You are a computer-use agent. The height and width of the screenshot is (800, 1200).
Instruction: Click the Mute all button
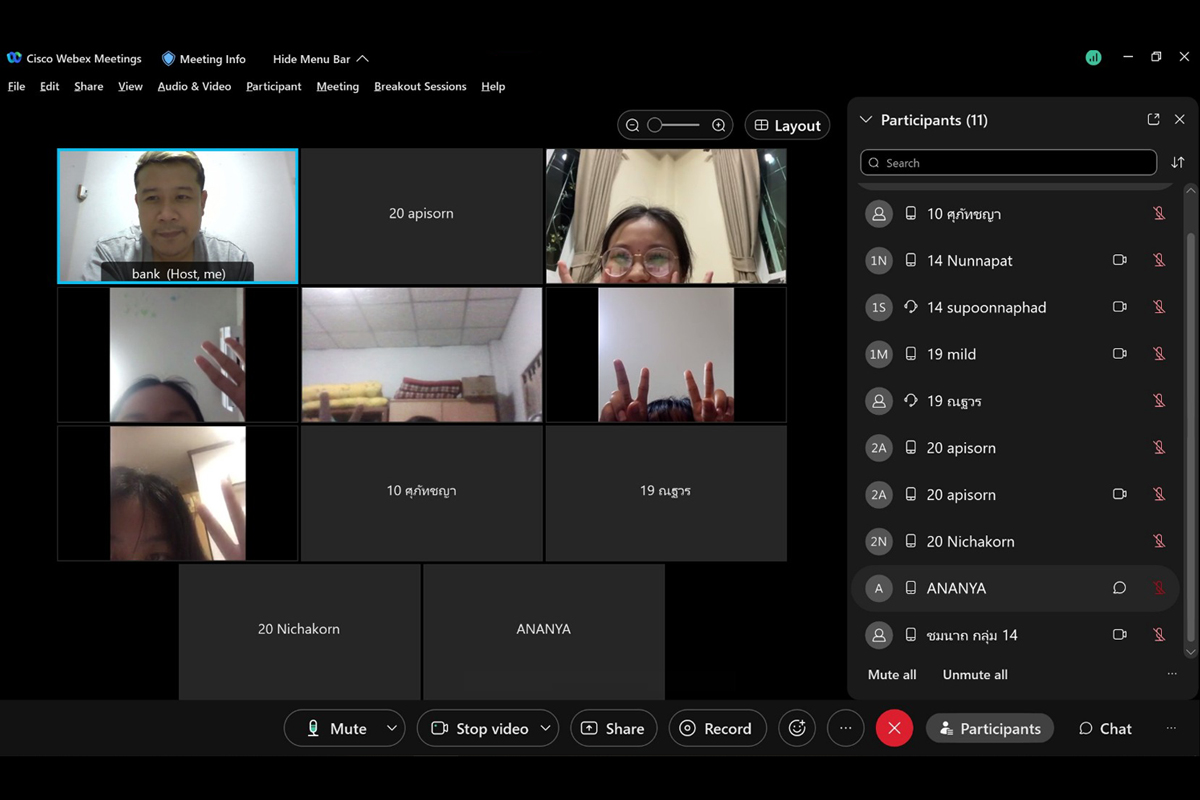(x=891, y=675)
